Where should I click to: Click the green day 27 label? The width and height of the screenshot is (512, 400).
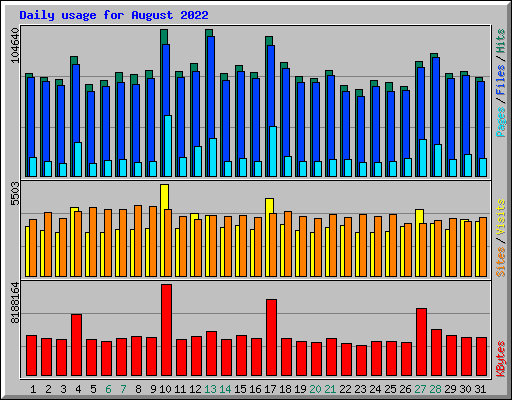[x=420, y=389]
